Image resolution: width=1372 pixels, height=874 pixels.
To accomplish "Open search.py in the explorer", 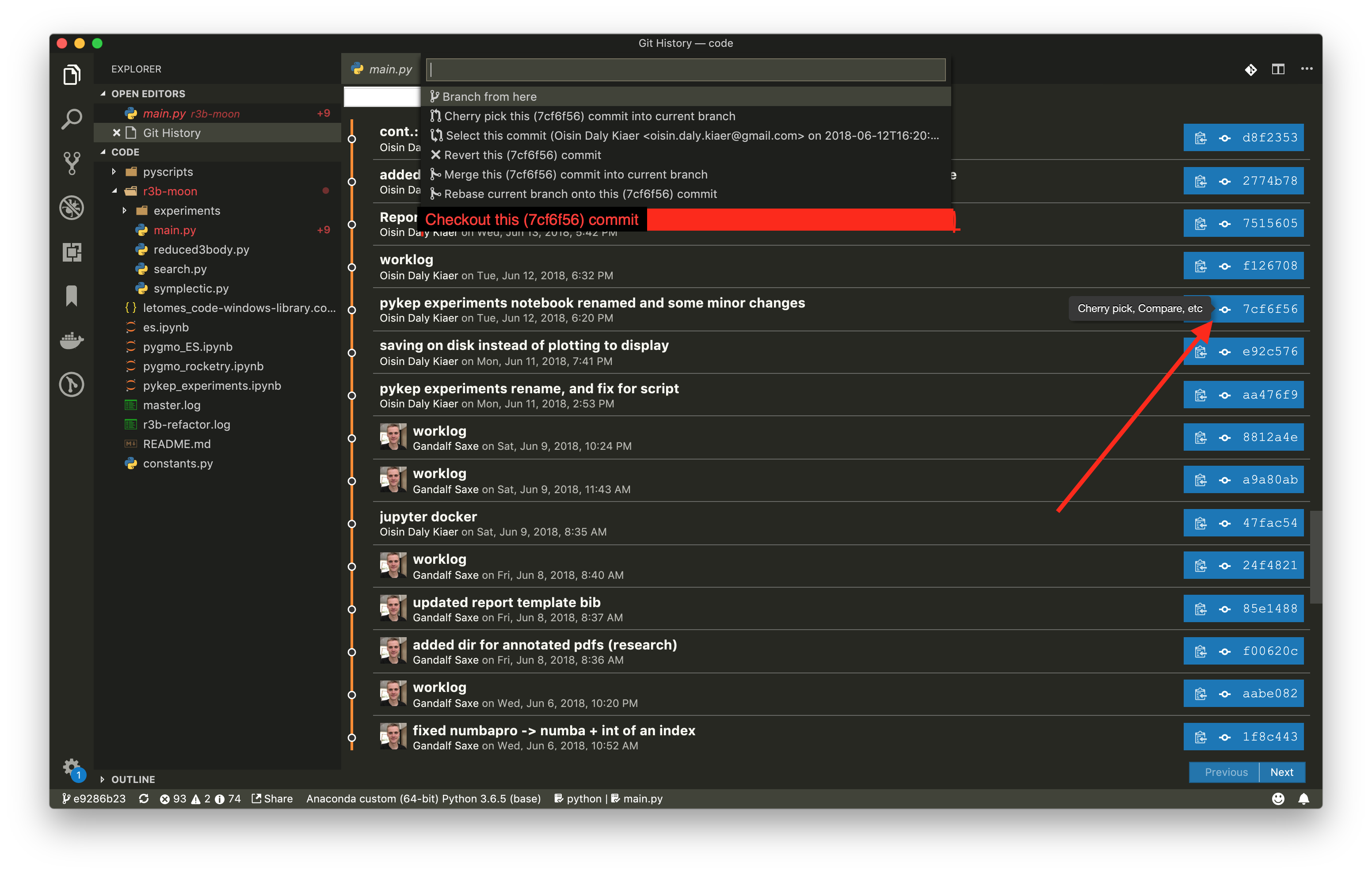I will pos(180,269).
